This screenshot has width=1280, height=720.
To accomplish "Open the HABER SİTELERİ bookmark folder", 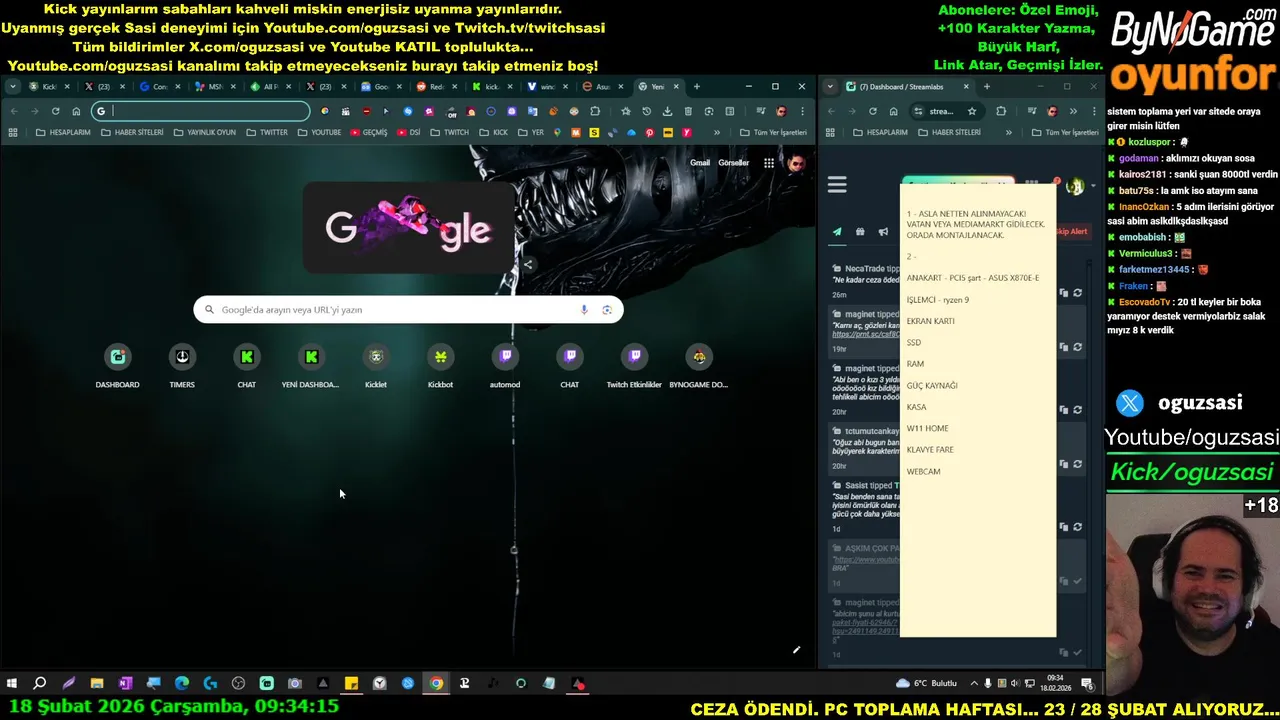I will (x=132, y=132).
